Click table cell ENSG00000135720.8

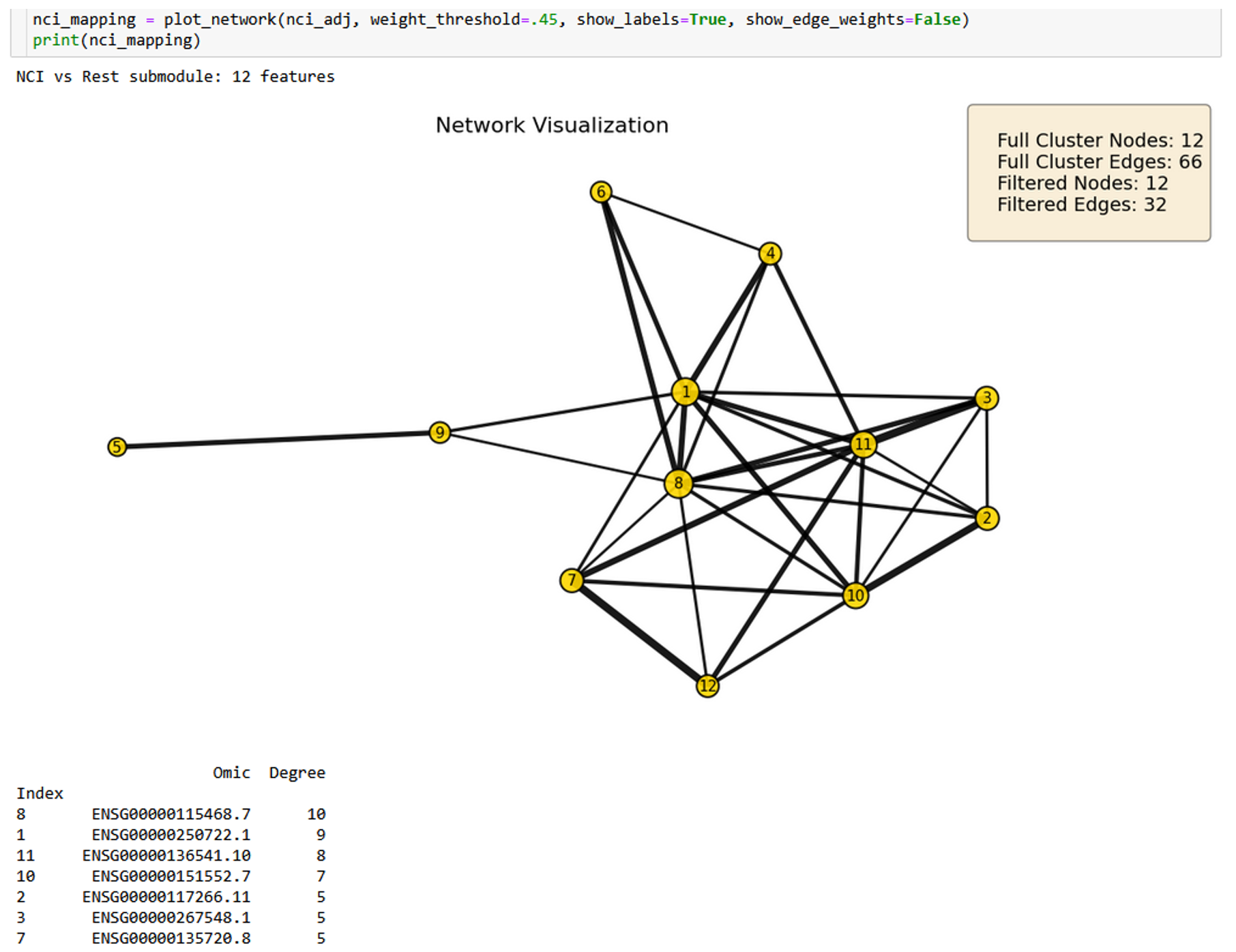(x=171, y=938)
